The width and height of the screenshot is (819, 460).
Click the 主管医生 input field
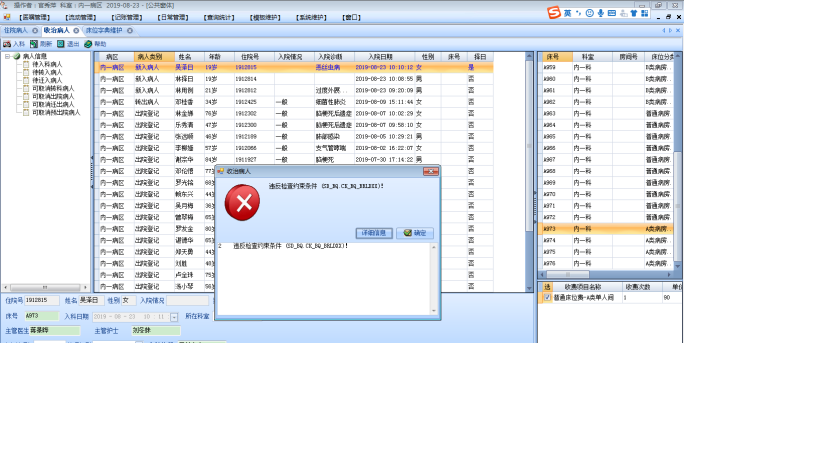pyautogui.click(x=55, y=331)
